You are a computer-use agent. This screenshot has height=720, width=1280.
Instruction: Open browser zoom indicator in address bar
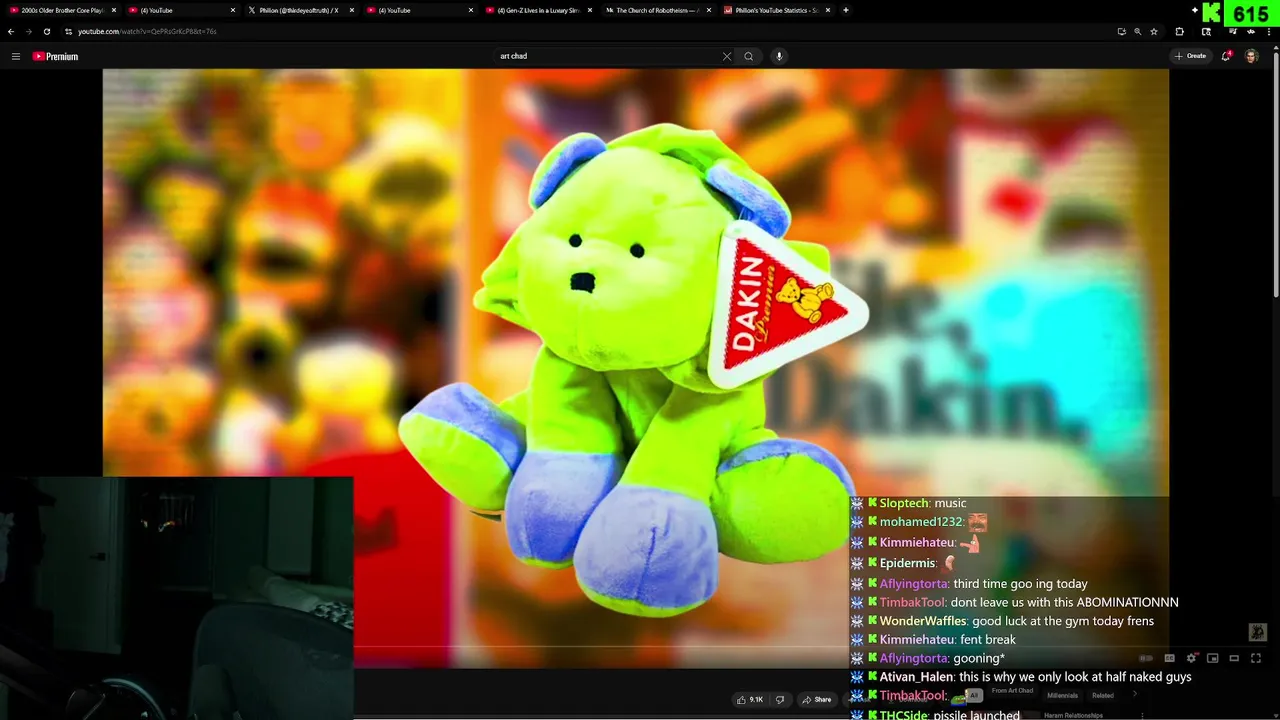pyautogui.click(x=1137, y=31)
